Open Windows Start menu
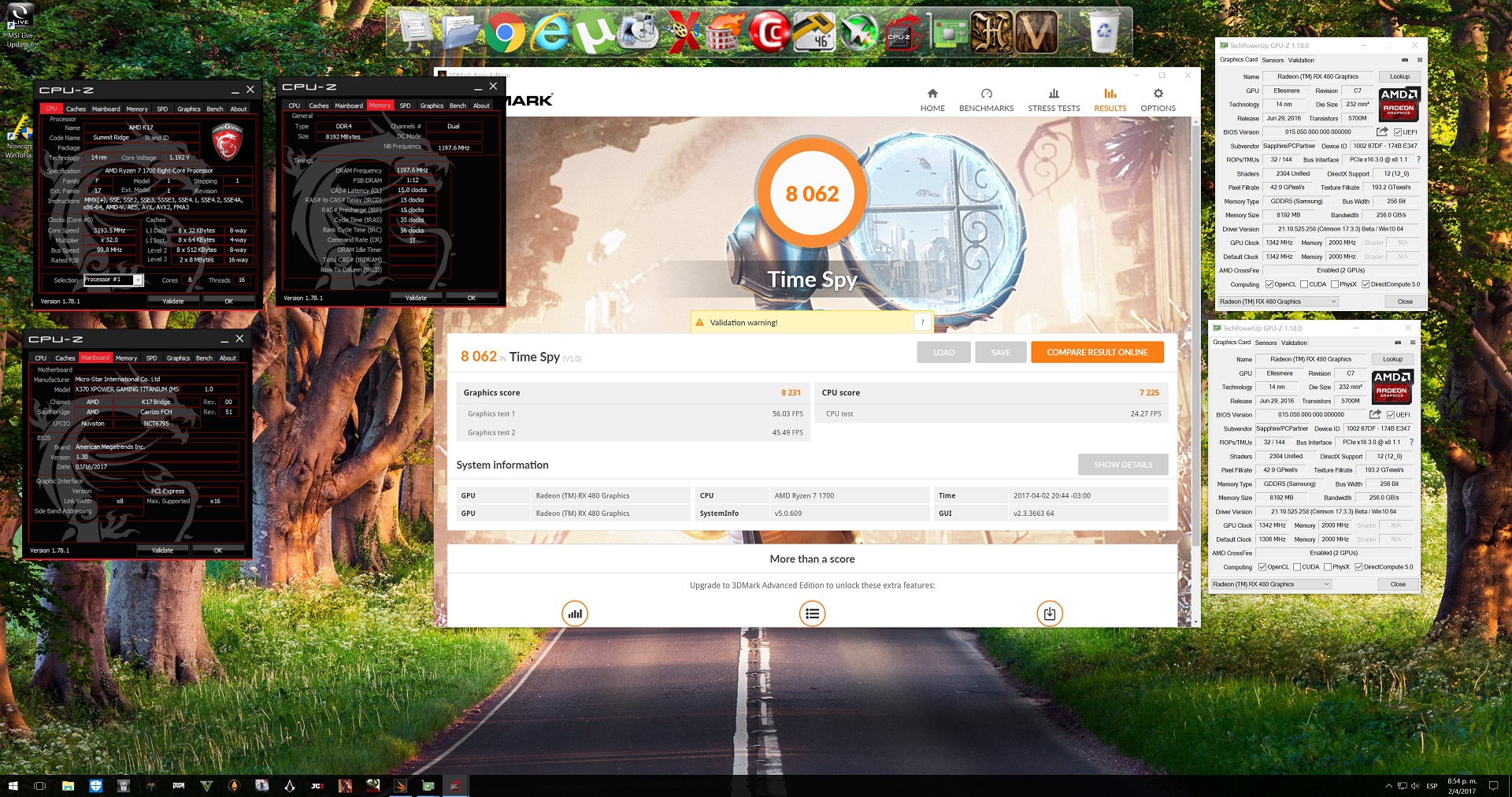 pyautogui.click(x=13, y=786)
